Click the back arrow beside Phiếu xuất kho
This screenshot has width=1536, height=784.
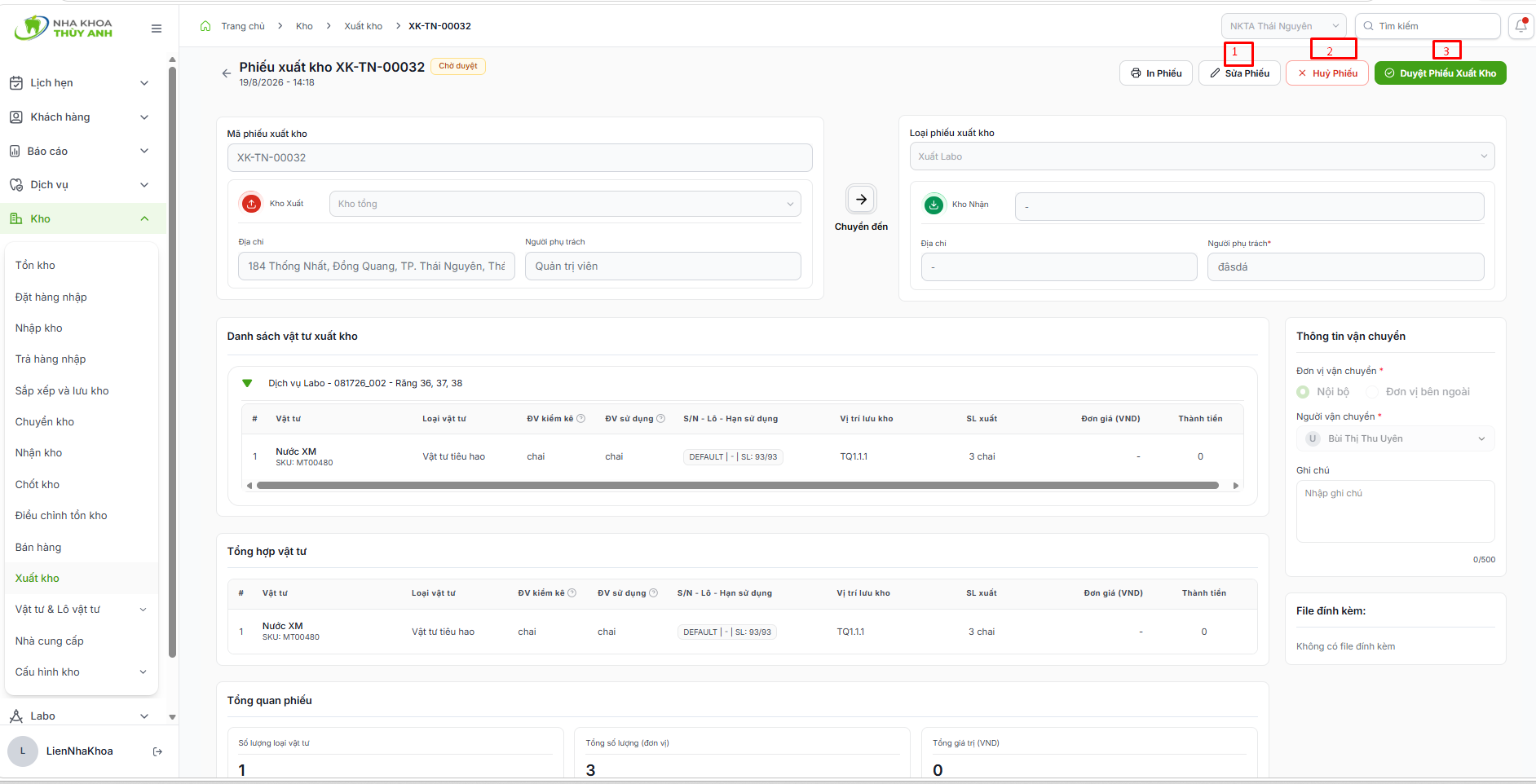click(x=227, y=73)
